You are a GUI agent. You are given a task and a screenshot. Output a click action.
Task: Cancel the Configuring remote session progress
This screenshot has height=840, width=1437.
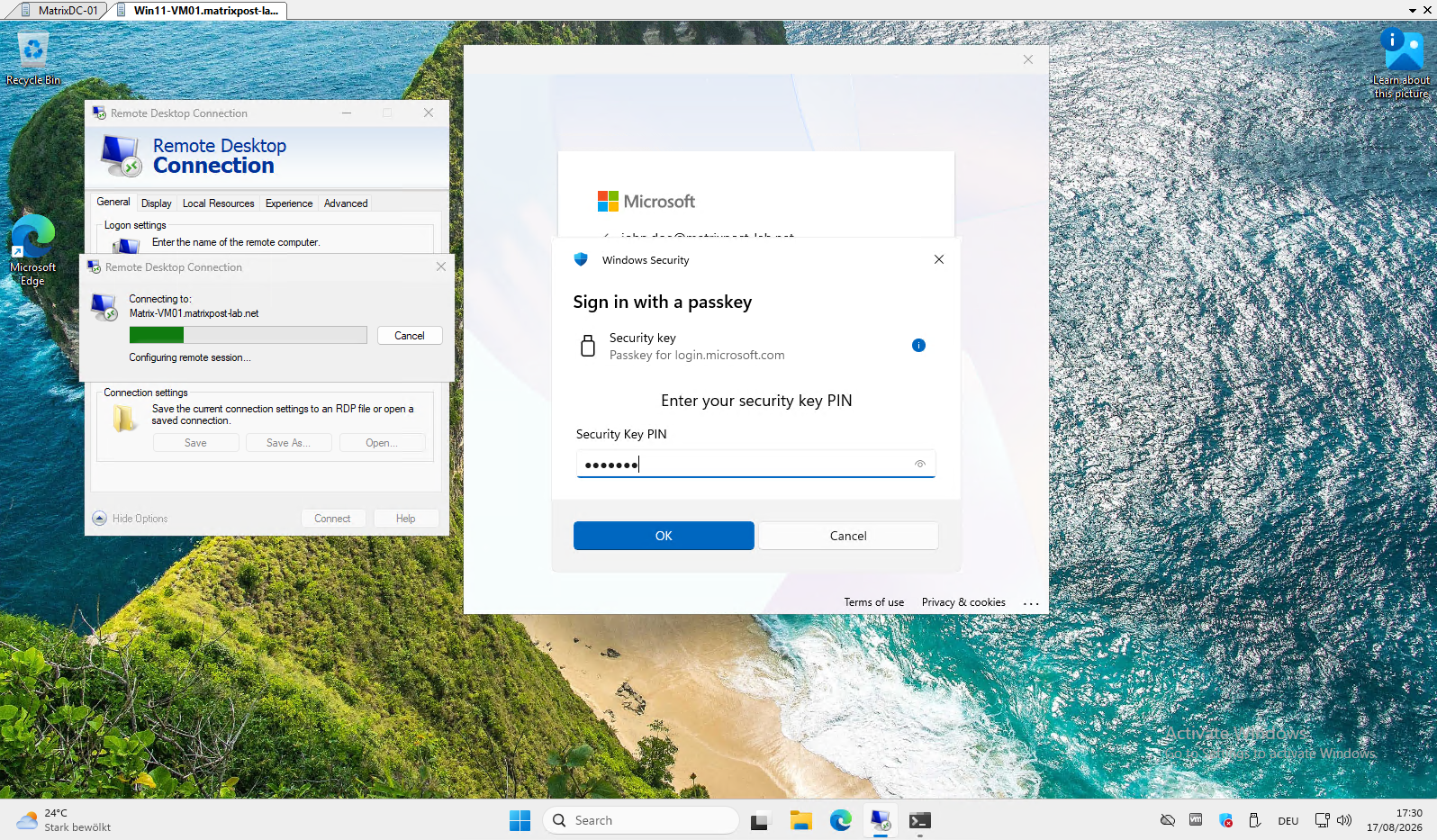click(x=410, y=336)
